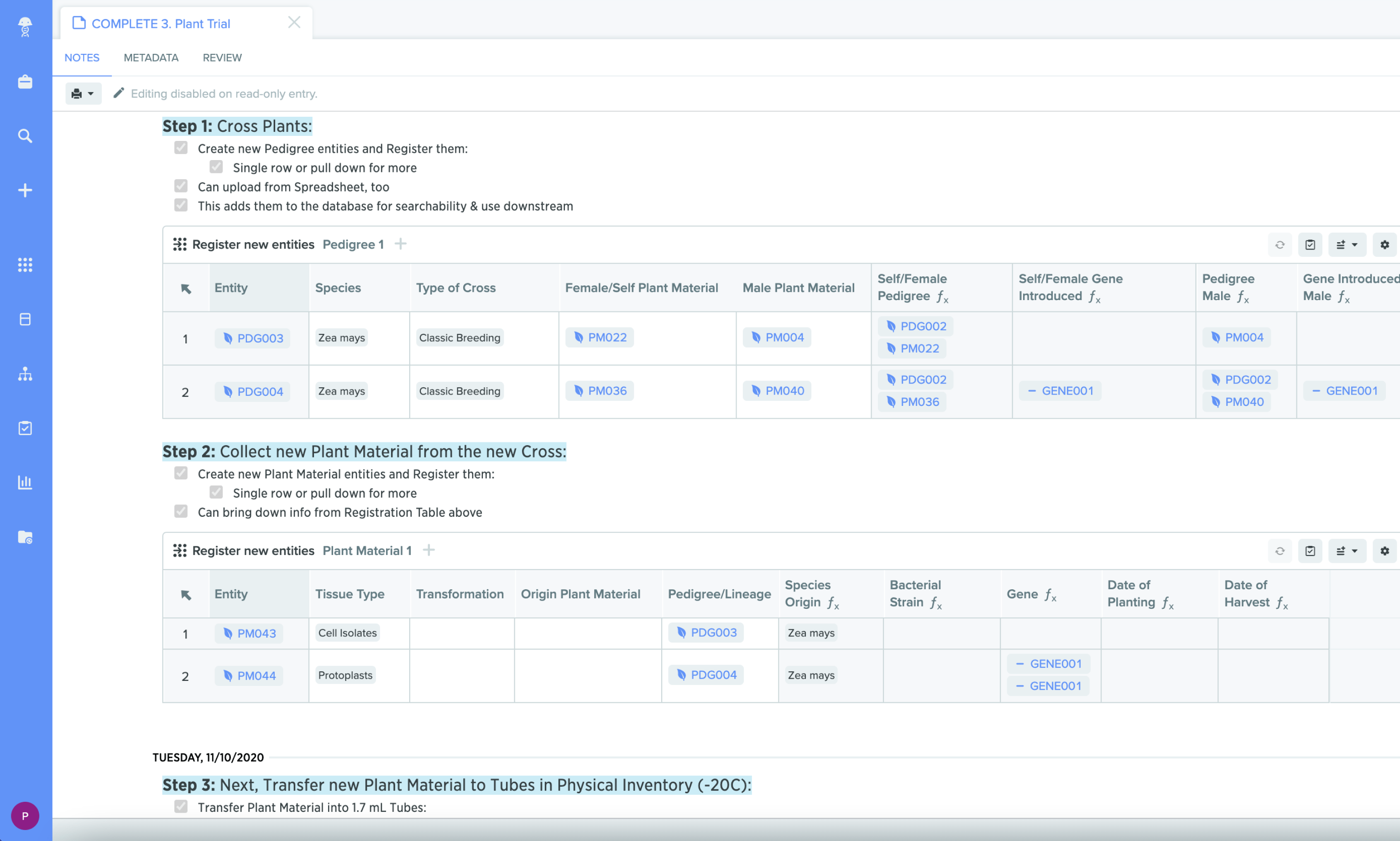The width and height of the screenshot is (1400, 841).
Task: Open the print dropdown in toolbar
Action: (84, 93)
